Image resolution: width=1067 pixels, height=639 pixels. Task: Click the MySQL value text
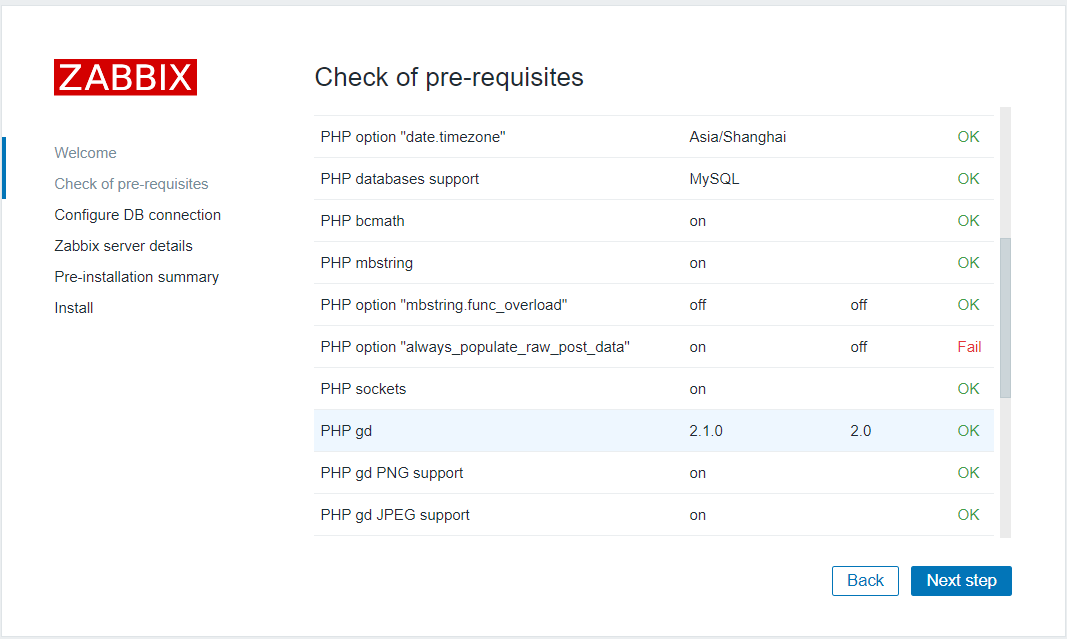pos(714,179)
